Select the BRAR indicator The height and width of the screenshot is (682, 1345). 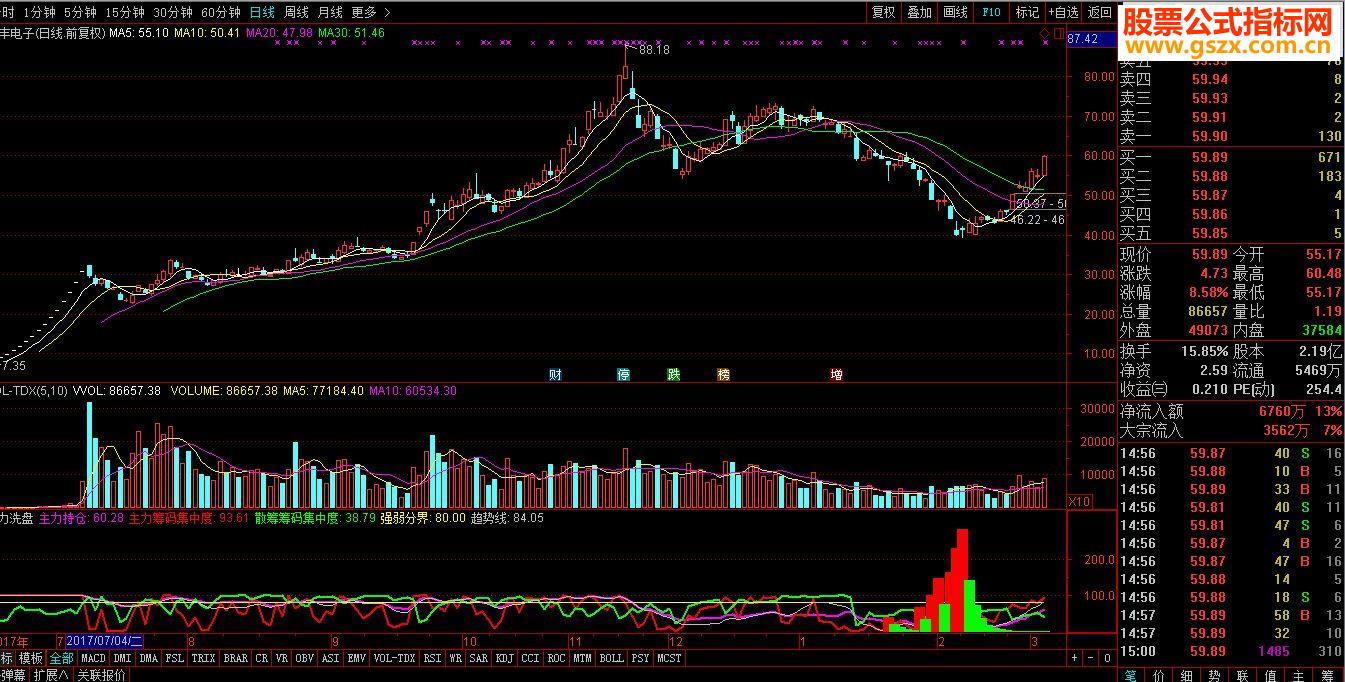(236, 658)
